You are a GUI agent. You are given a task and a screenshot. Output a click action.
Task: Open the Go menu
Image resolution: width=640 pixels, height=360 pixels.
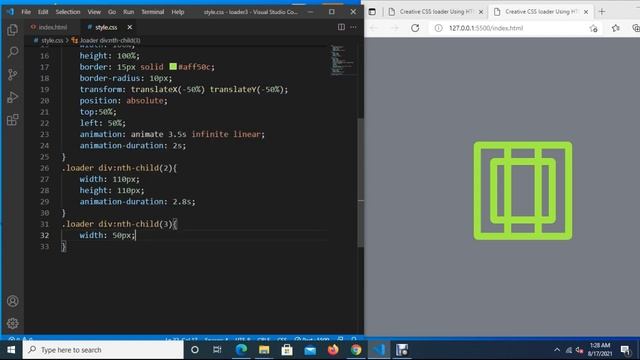112,12
